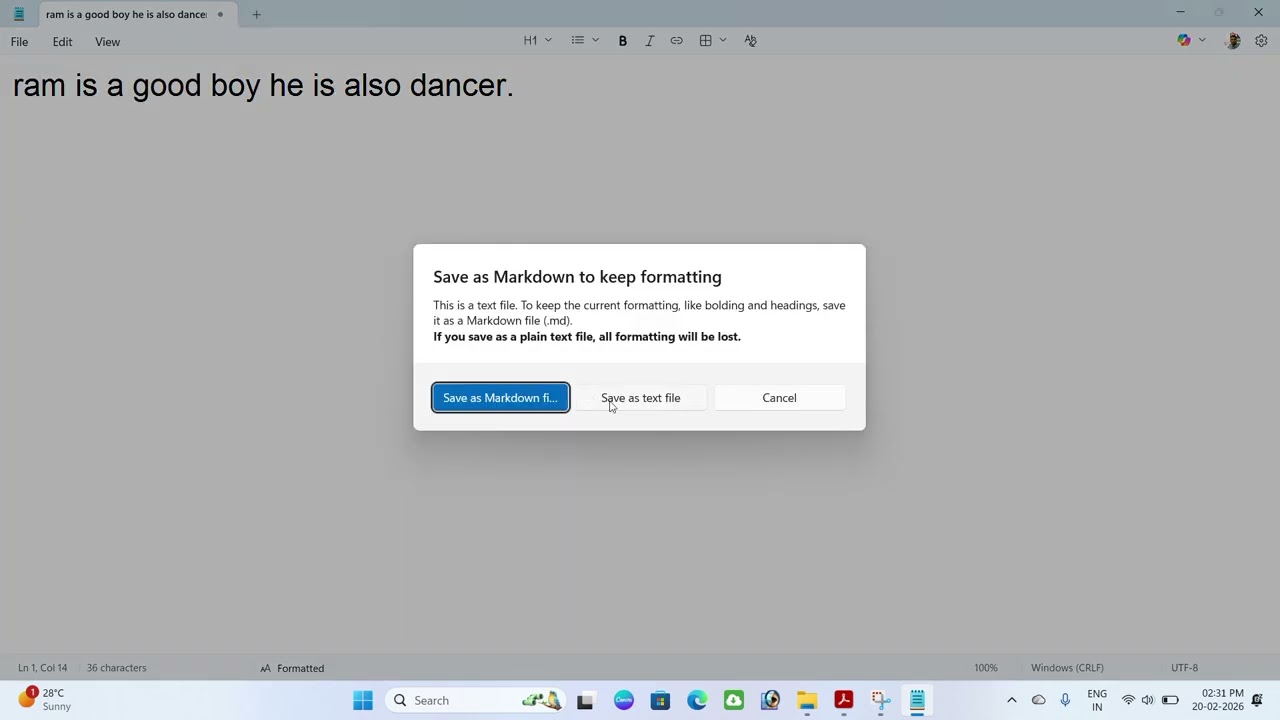Image resolution: width=1280 pixels, height=720 pixels.
Task: Click the clear formatting icon
Action: 750,41
